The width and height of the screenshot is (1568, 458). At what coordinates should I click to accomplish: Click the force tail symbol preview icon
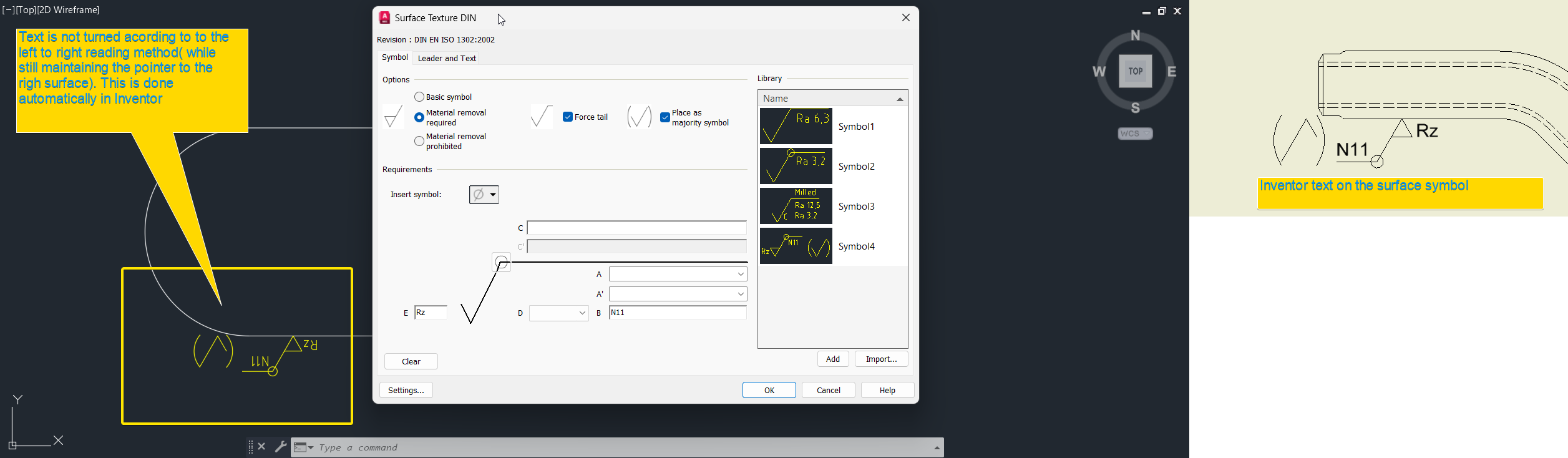coord(542,117)
